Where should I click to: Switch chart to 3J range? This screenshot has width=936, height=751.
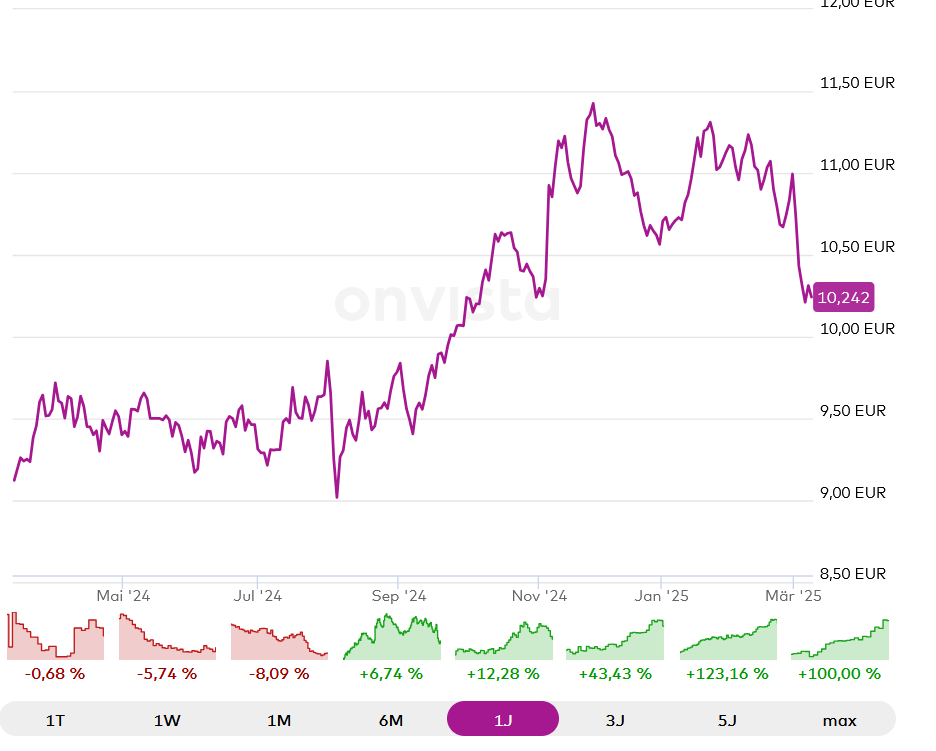(615, 720)
